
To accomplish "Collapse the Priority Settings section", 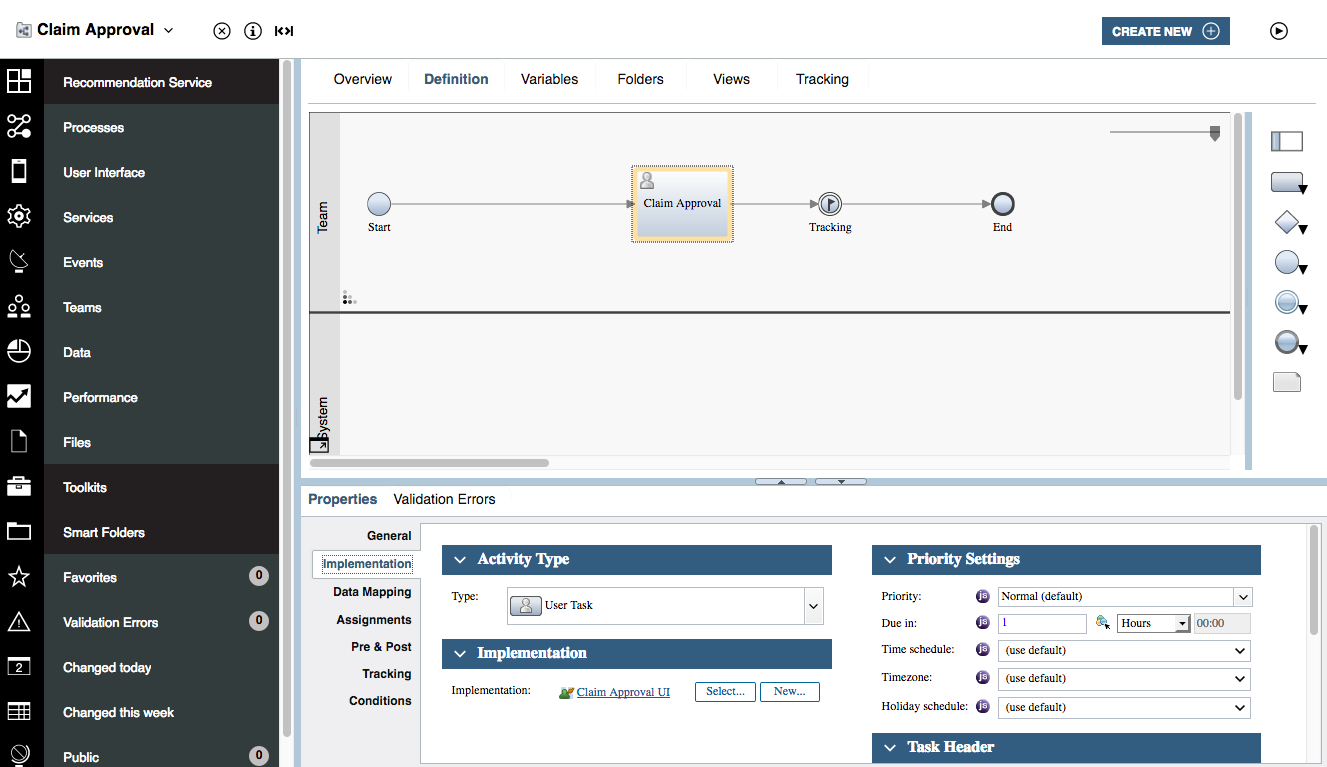I will click(x=890, y=560).
